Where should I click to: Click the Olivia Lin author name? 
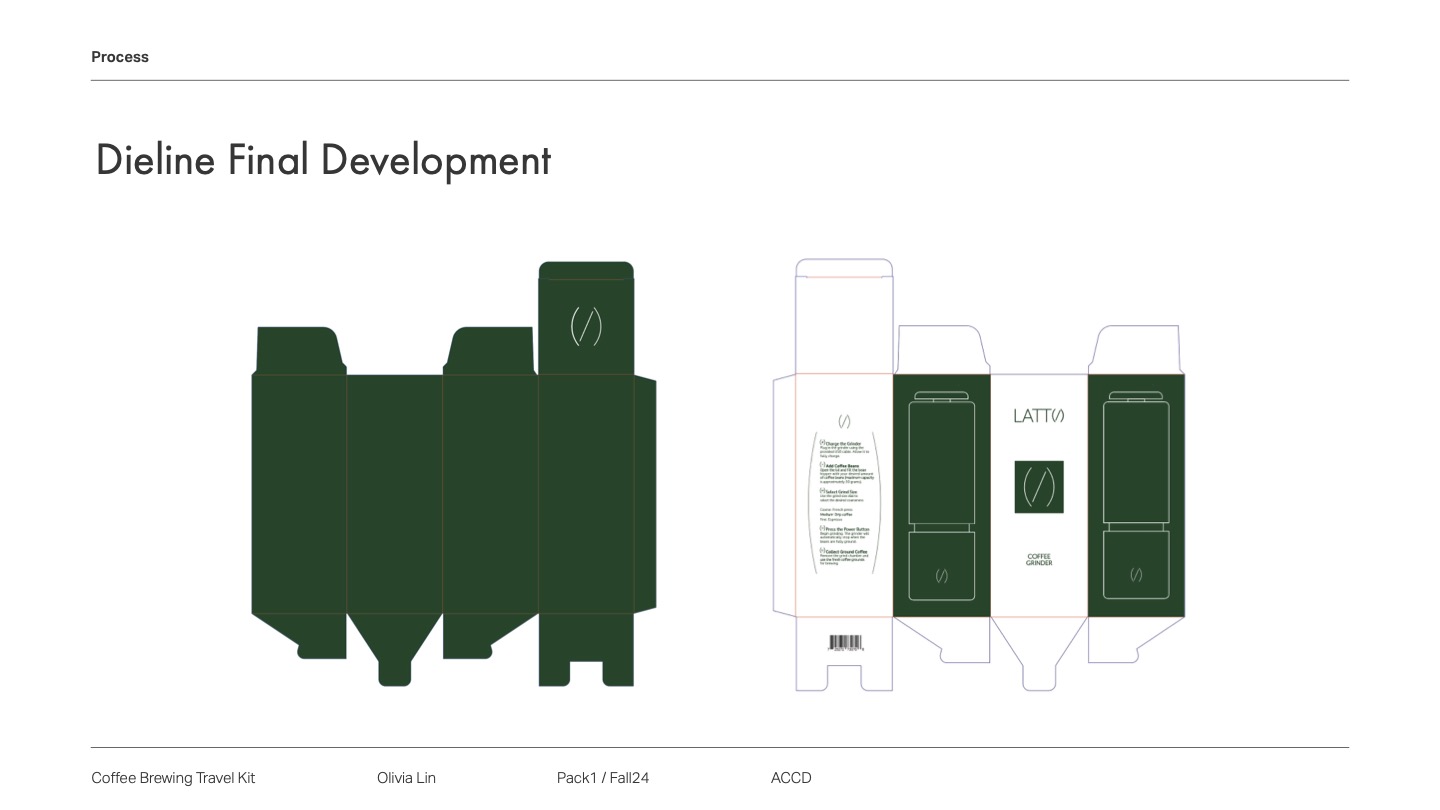[x=406, y=778]
